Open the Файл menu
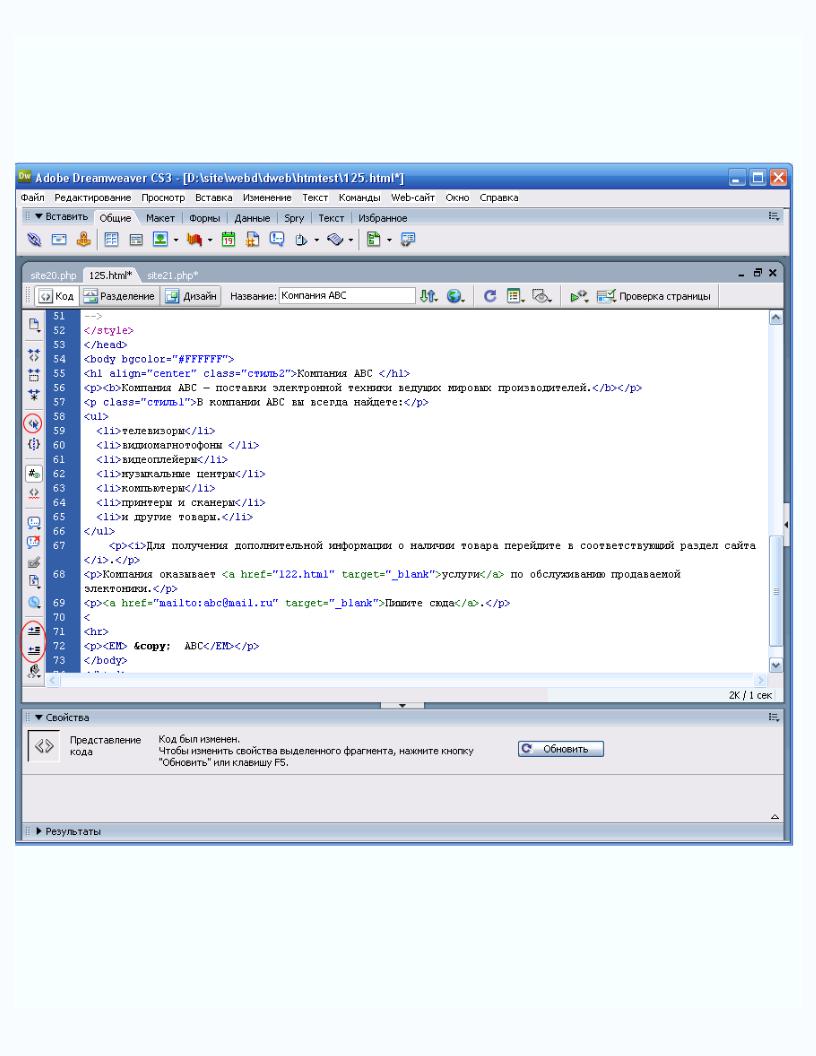This screenshot has height=1056, width=816. pyautogui.click(x=32, y=197)
